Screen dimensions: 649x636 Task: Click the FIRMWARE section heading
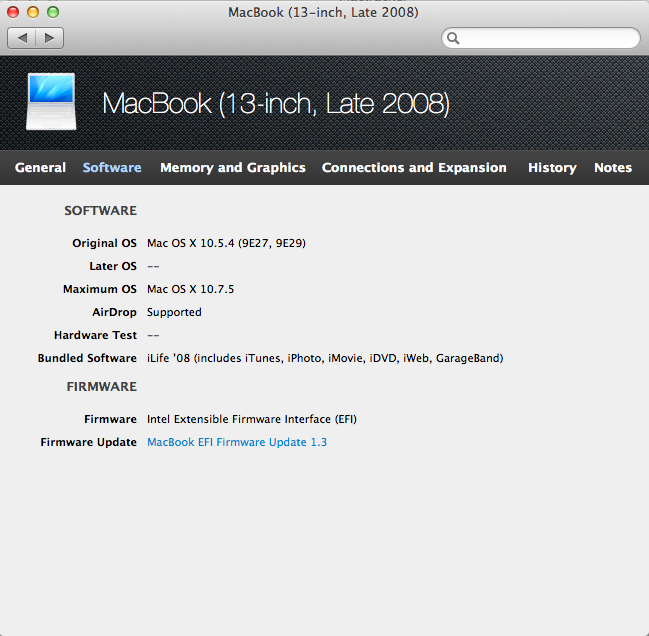click(x=101, y=386)
